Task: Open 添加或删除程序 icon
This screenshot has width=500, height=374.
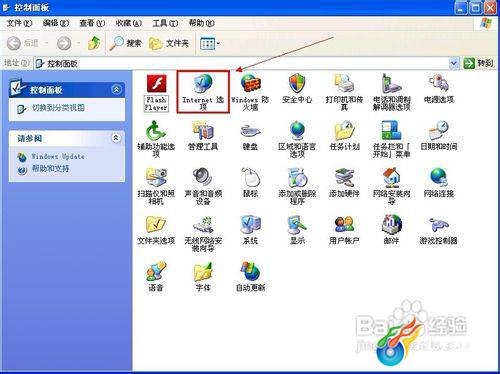Action: 297,186
